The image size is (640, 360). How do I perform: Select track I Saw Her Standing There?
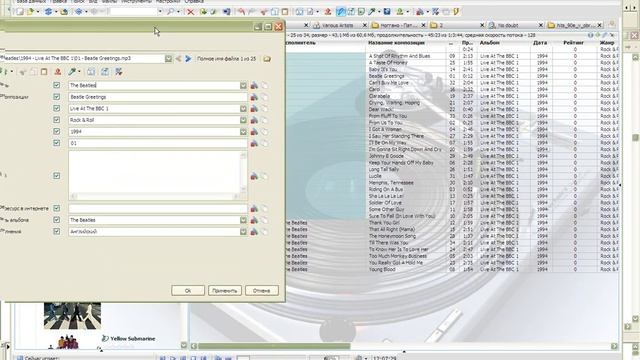(x=396, y=136)
